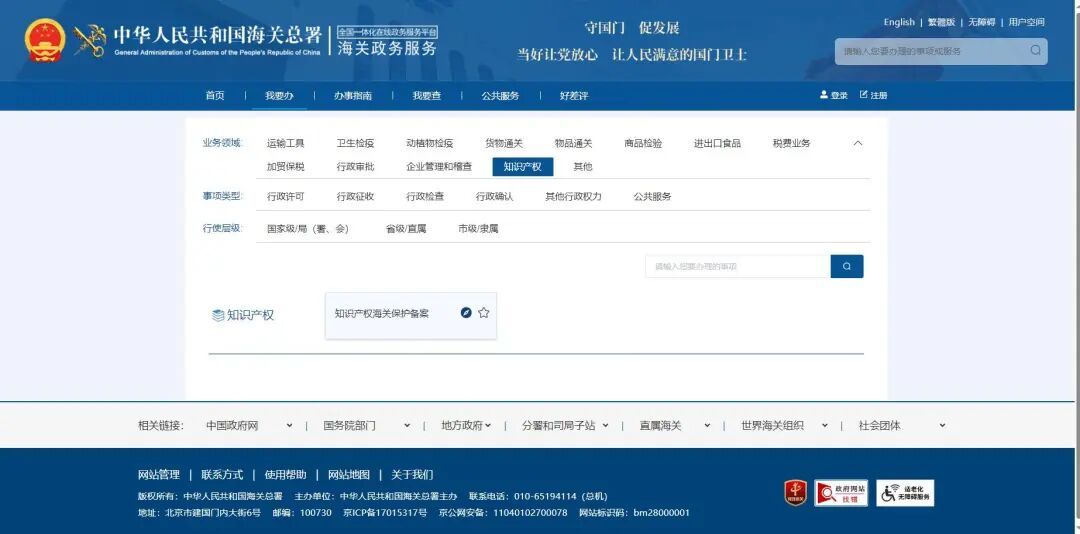Filter by 货物通关 business area

tap(504, 143)
